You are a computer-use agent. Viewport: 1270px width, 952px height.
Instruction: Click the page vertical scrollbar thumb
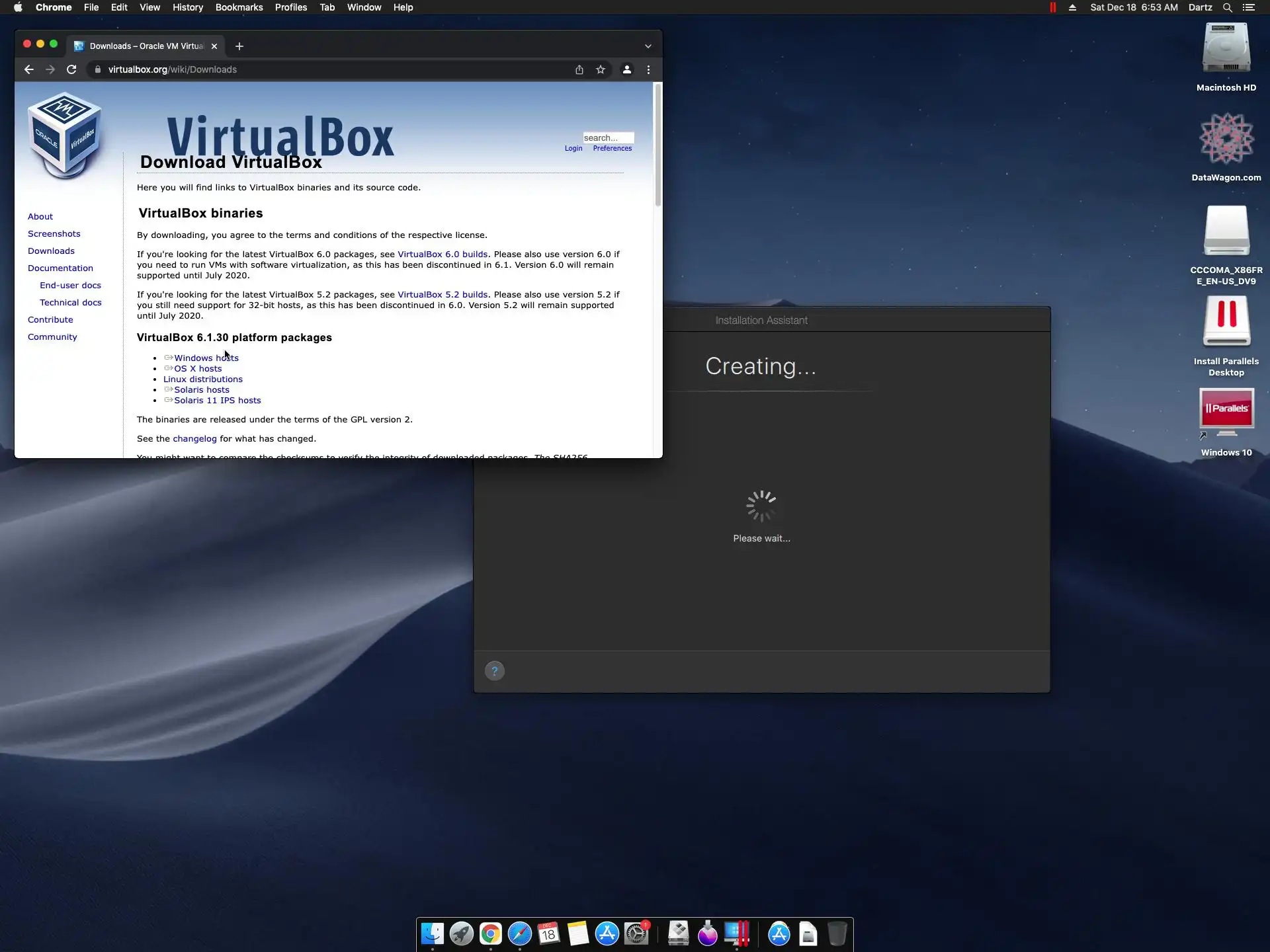pos(657,145)
